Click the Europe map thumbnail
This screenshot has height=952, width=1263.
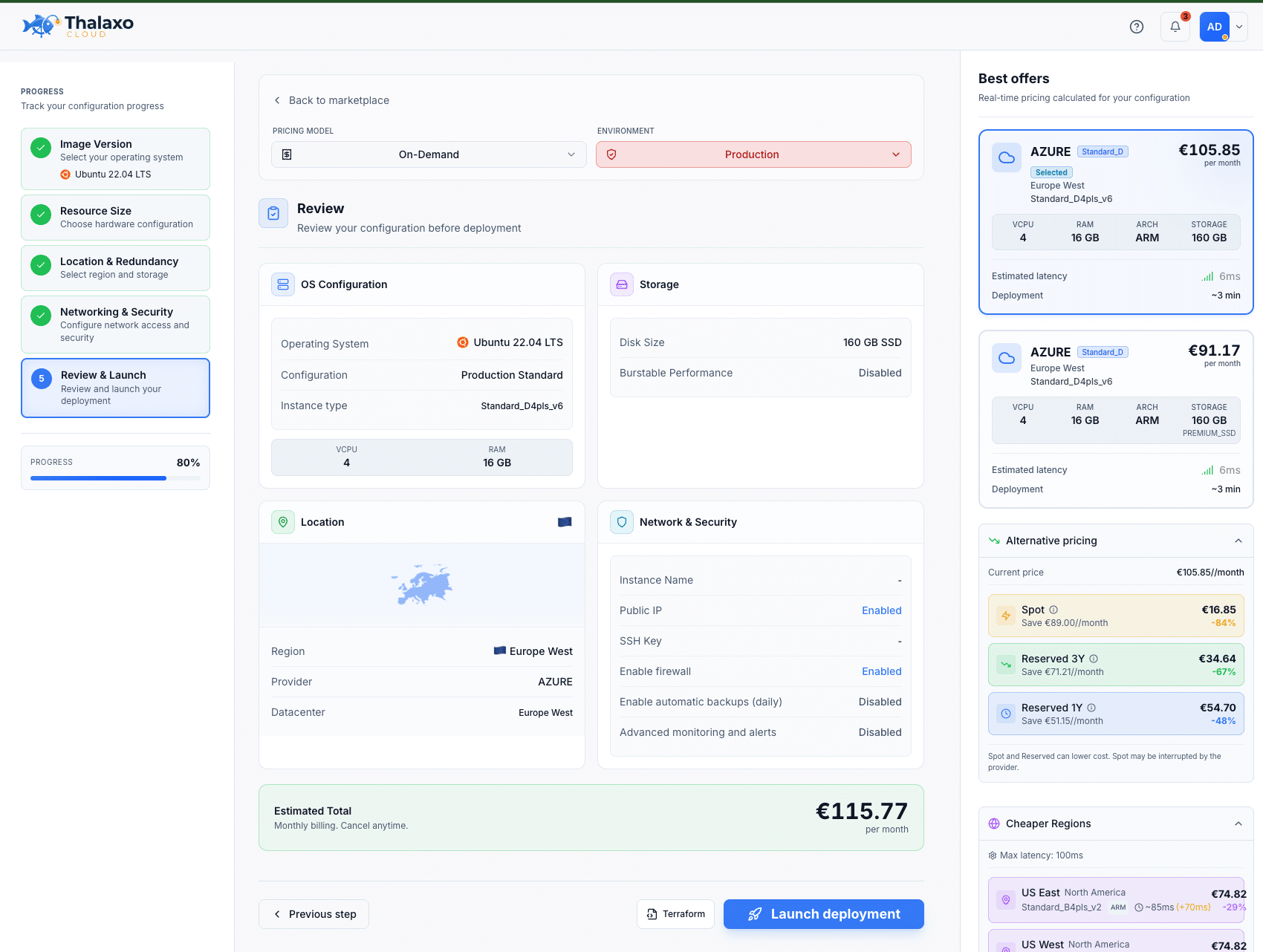point(422,585)
